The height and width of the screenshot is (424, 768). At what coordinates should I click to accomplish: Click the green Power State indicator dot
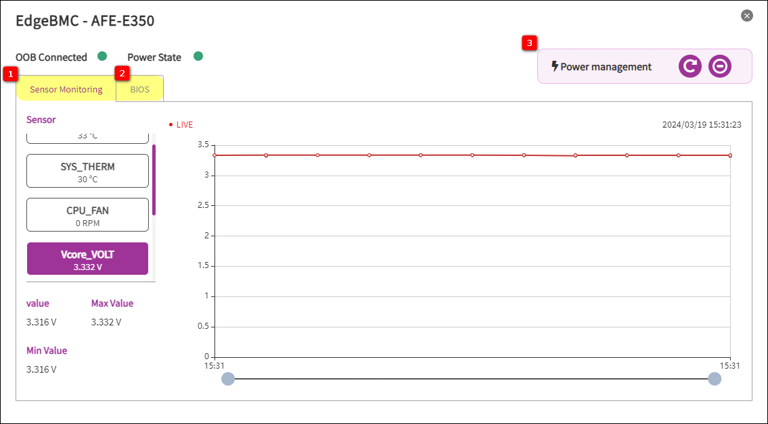coord(198,56)
